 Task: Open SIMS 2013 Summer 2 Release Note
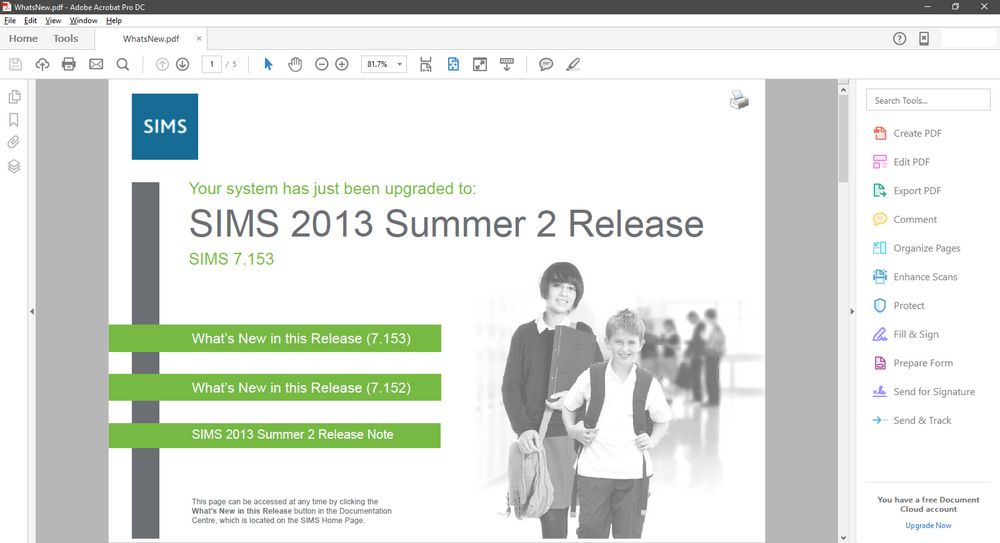coord(275,435)
